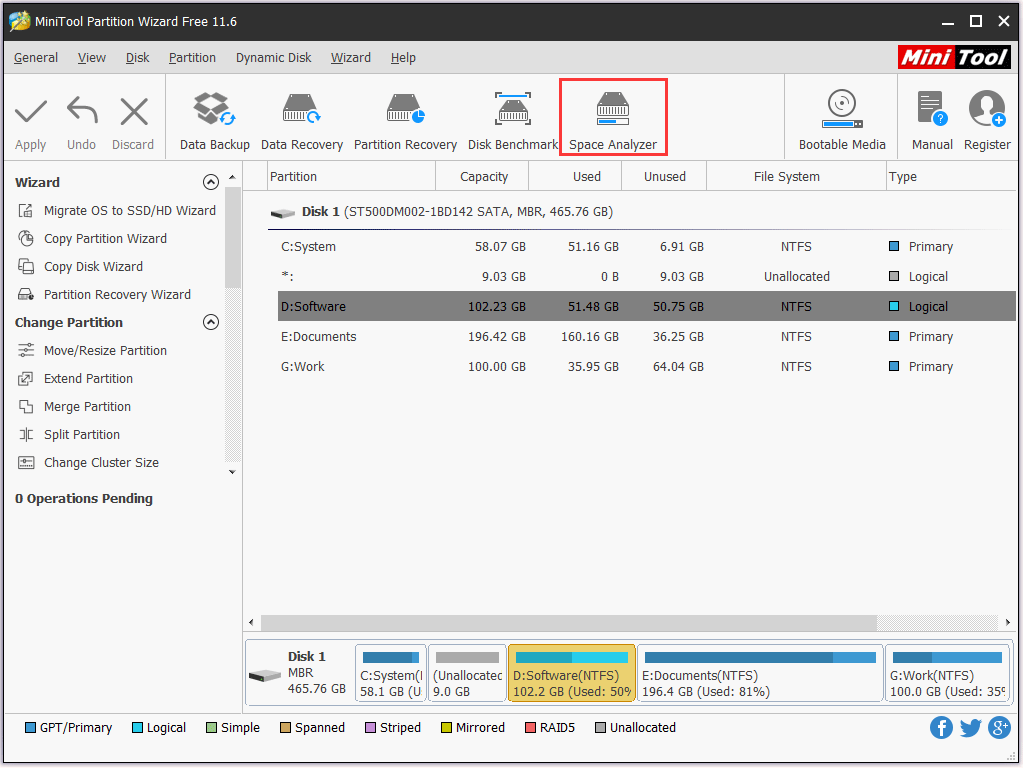The height and width of the screenshot is (768, 1023).
Task: Click the Apply checkmark icon
Action: pyautogui.click(x=31, y=112)
